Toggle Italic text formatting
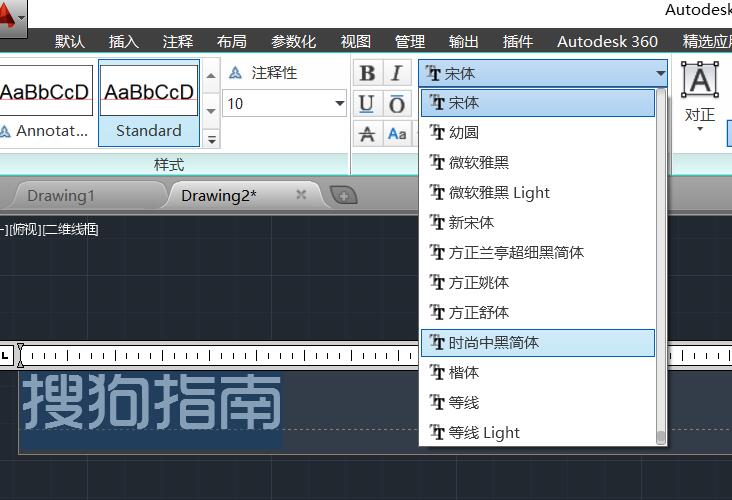The image size is (732, 500). (397, 73)
